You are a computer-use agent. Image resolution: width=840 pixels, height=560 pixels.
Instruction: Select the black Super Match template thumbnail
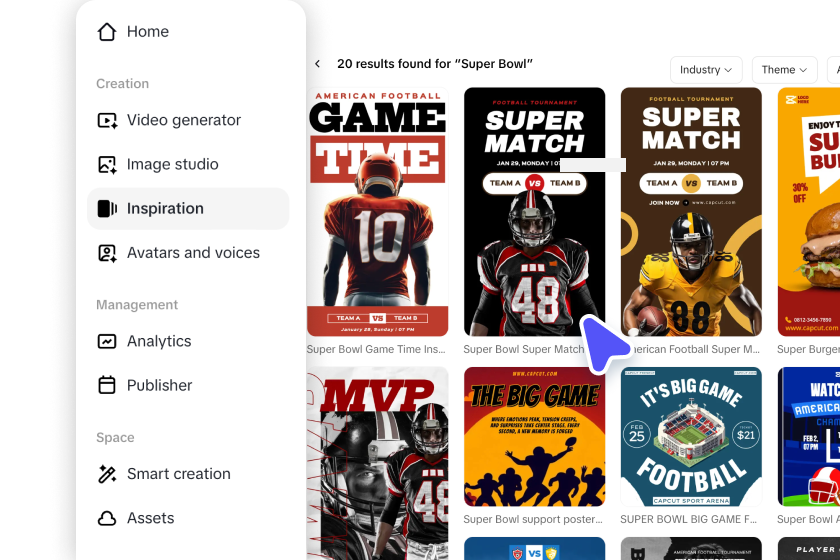pos(534,212)
